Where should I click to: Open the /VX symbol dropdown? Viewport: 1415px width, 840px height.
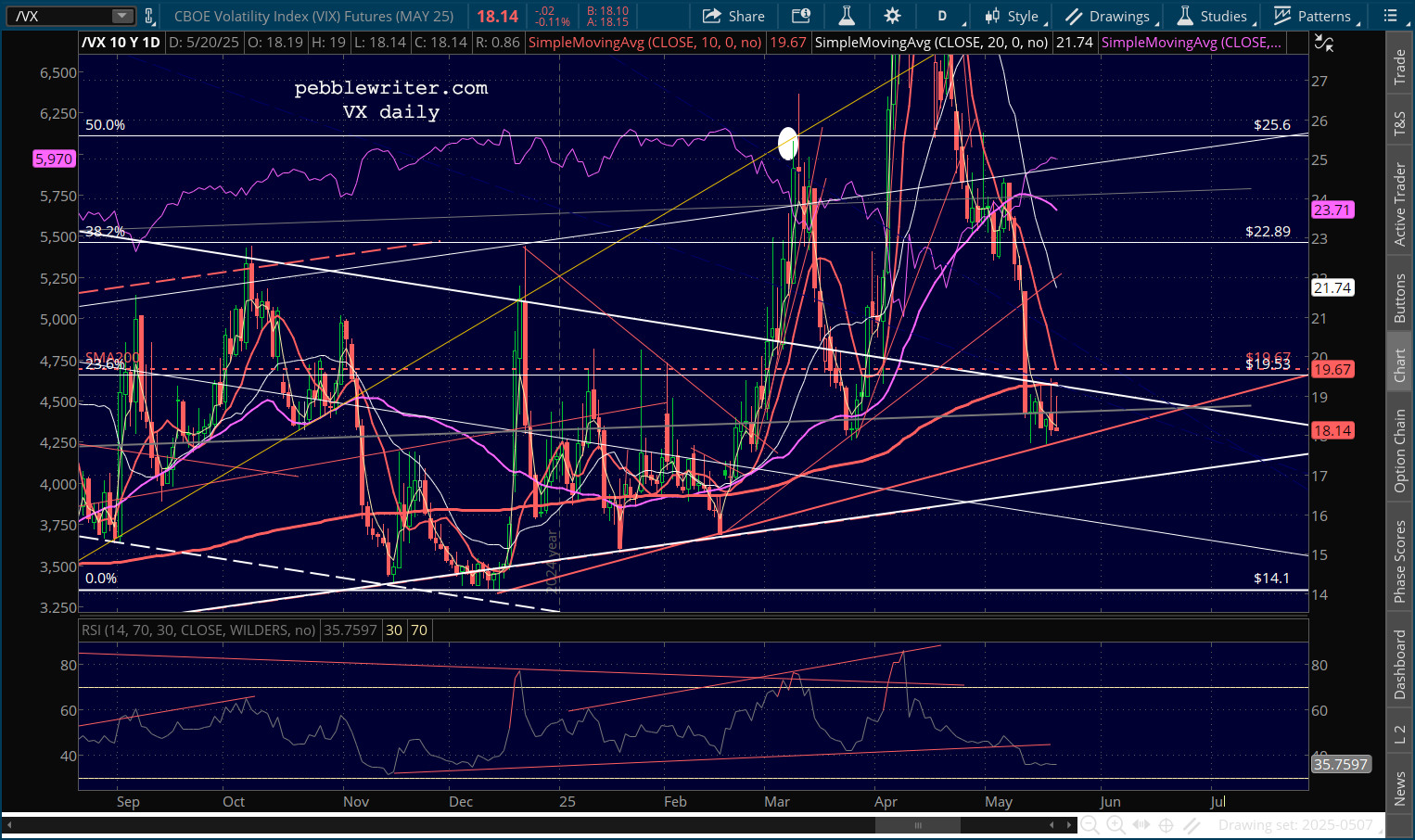121,16
